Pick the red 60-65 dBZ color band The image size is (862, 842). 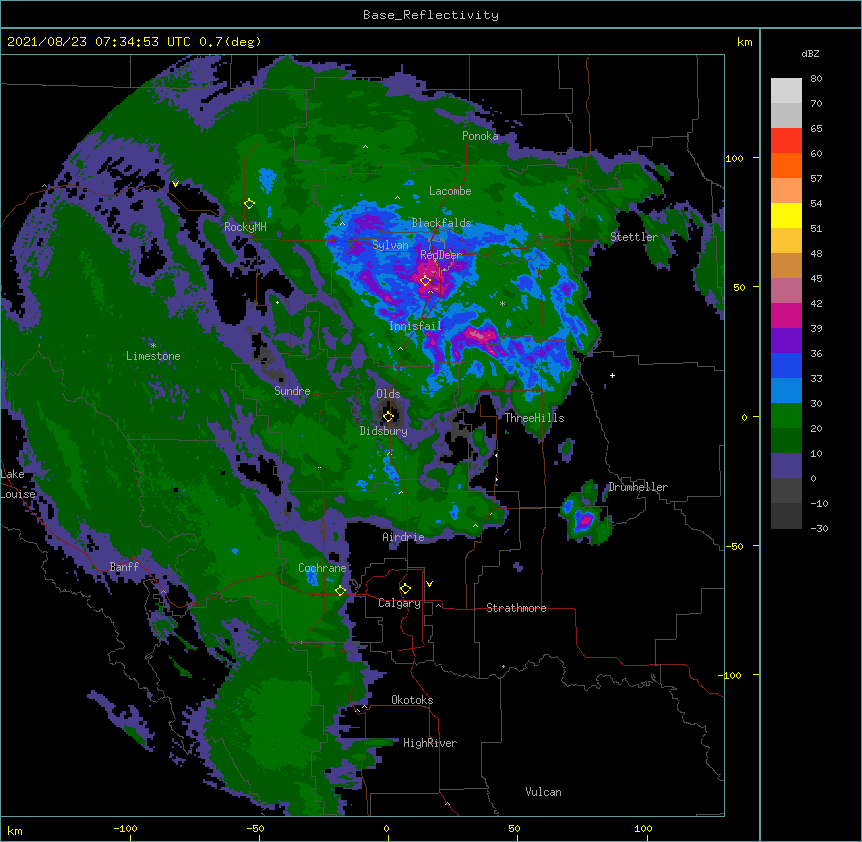coord(786,141)
